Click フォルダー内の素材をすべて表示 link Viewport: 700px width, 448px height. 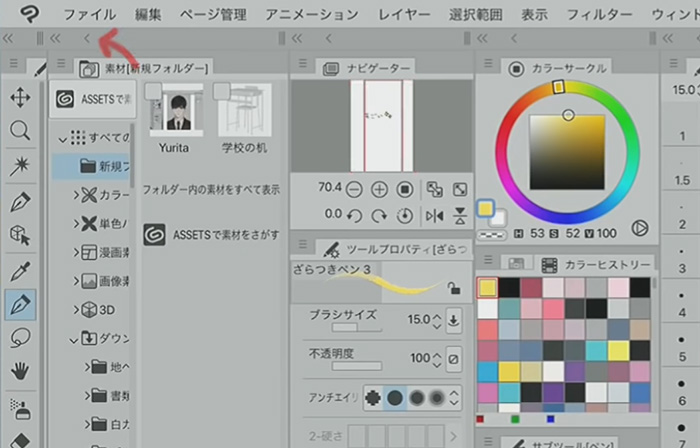(x=211, y=189)
